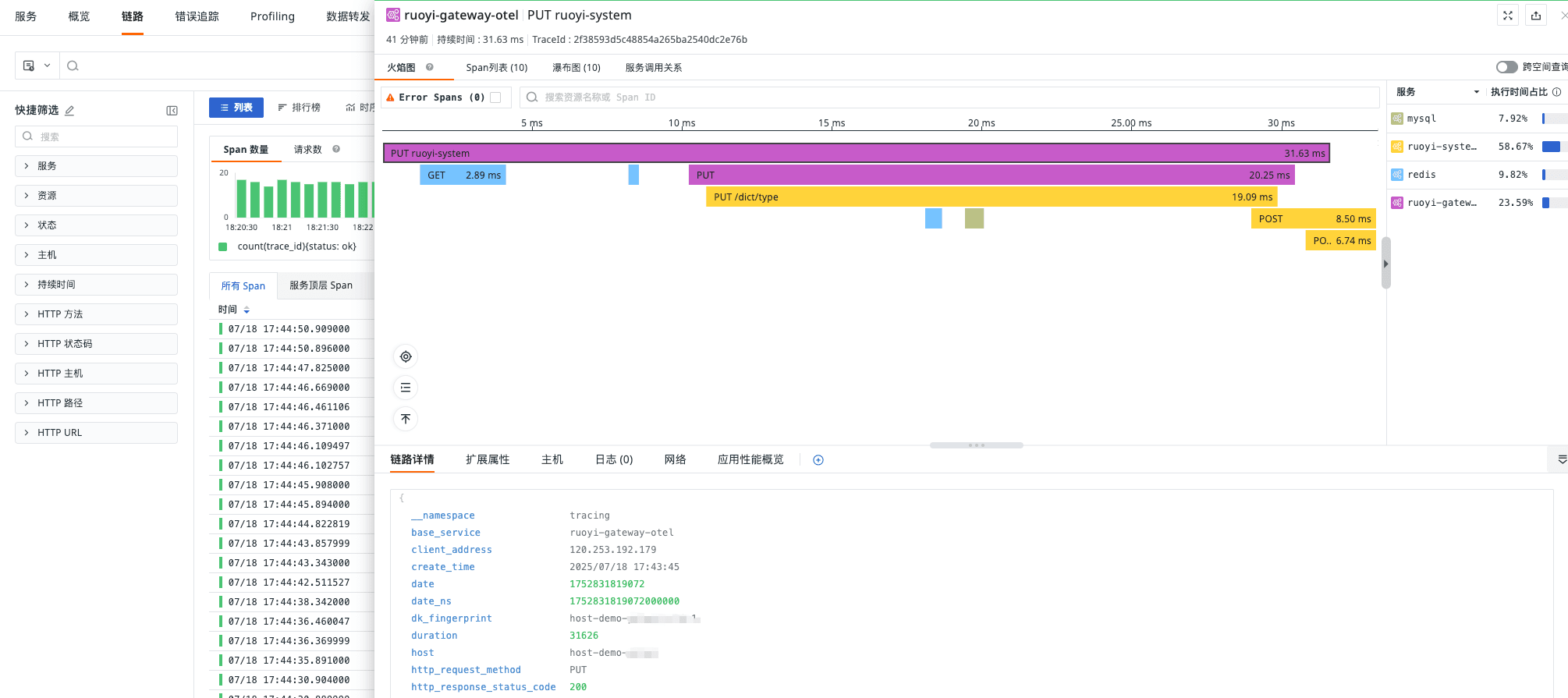Expand the 持续时间 quick filter
Viewport: 1568px width, 698px height.
pos(96,285)
